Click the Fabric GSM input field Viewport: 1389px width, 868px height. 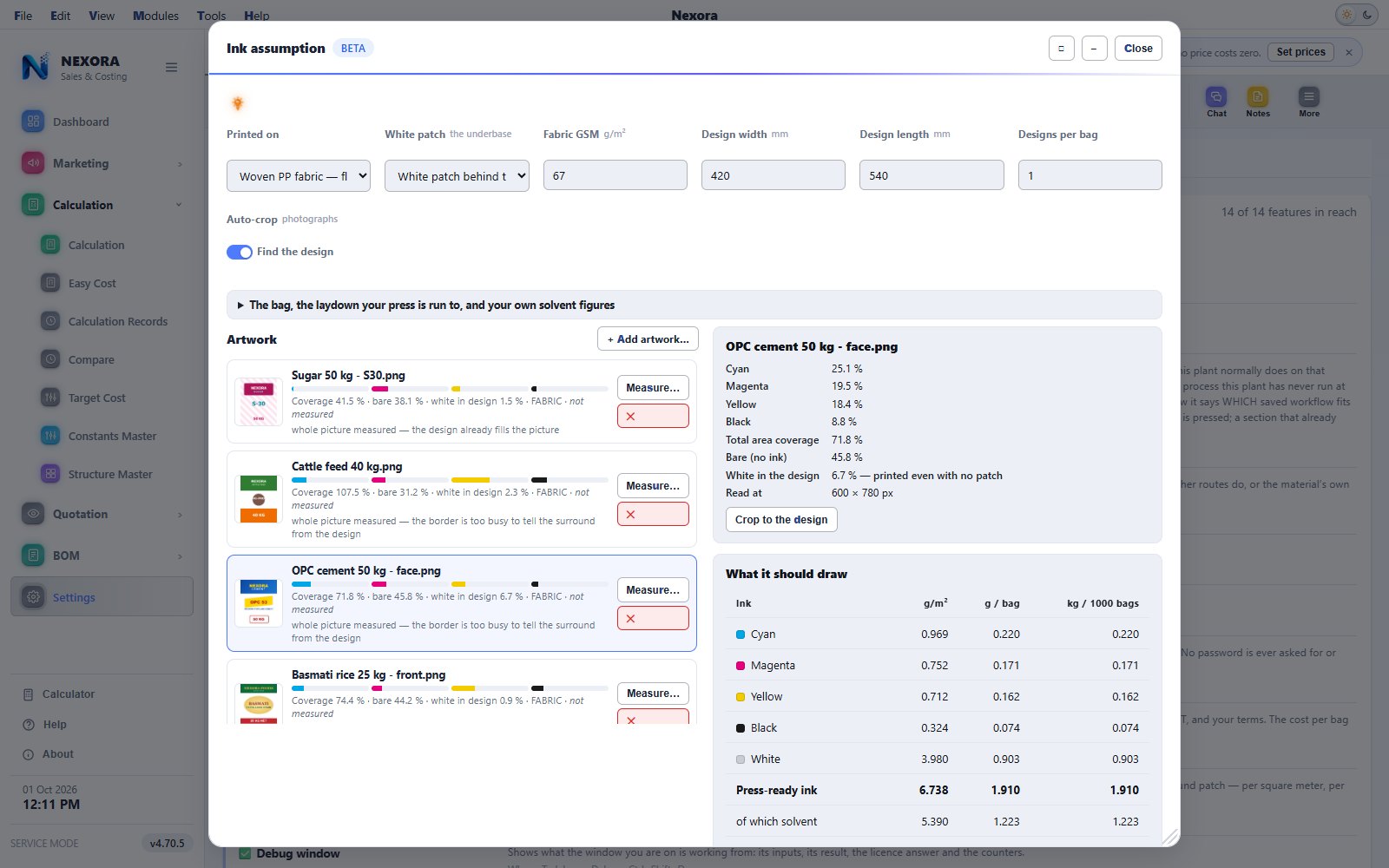615,175
